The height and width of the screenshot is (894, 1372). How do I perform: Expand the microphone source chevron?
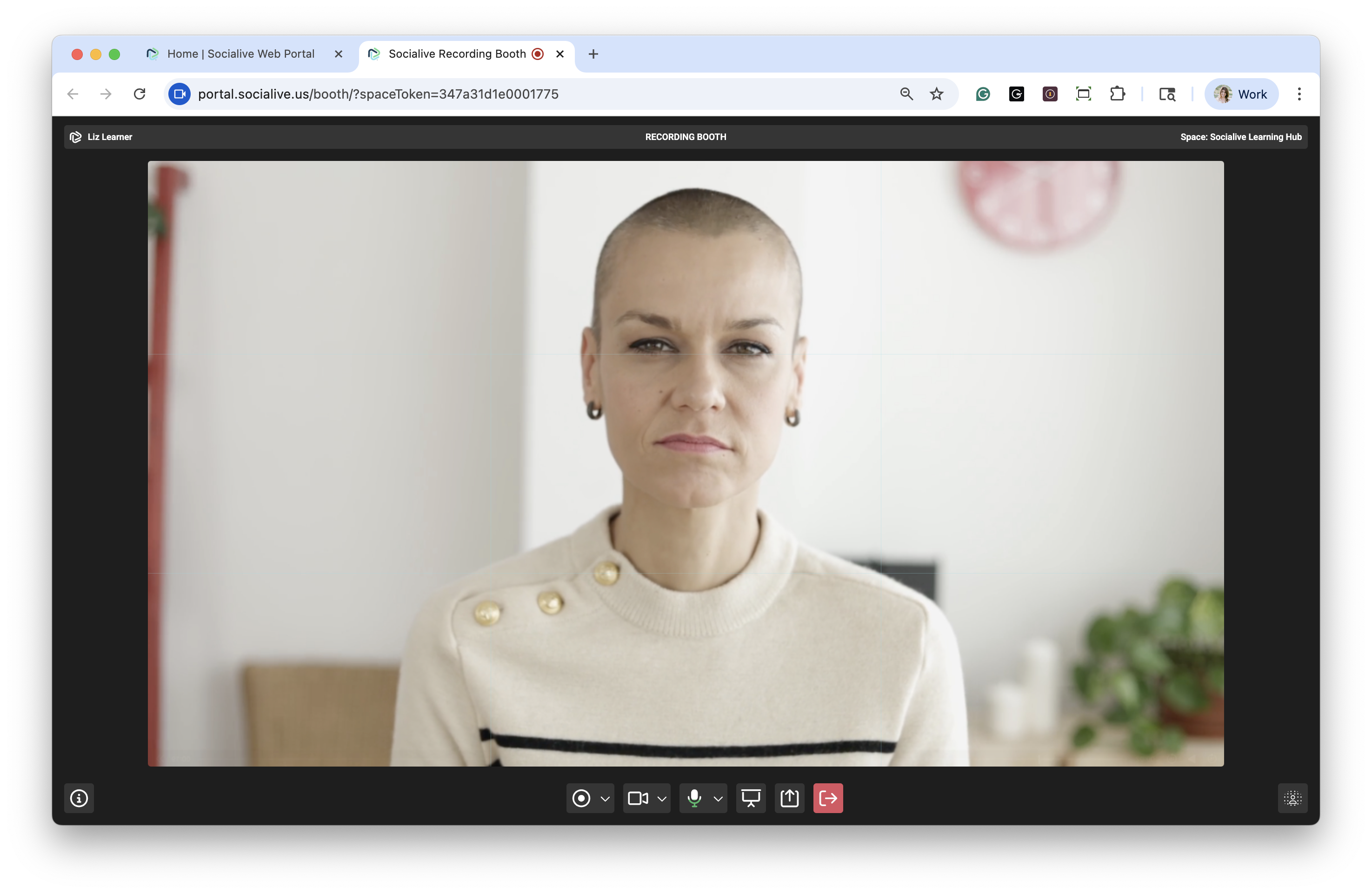click(x=718, y=799)
